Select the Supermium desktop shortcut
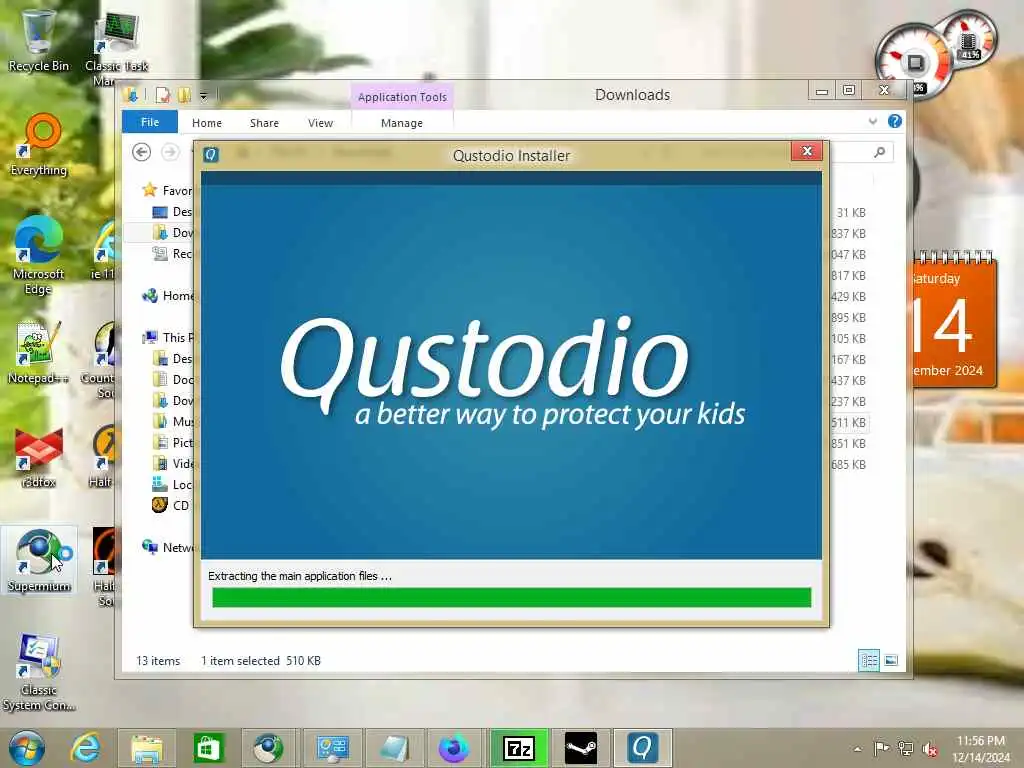The height and width of the screenshot is (768, 1024). point(39,560)
